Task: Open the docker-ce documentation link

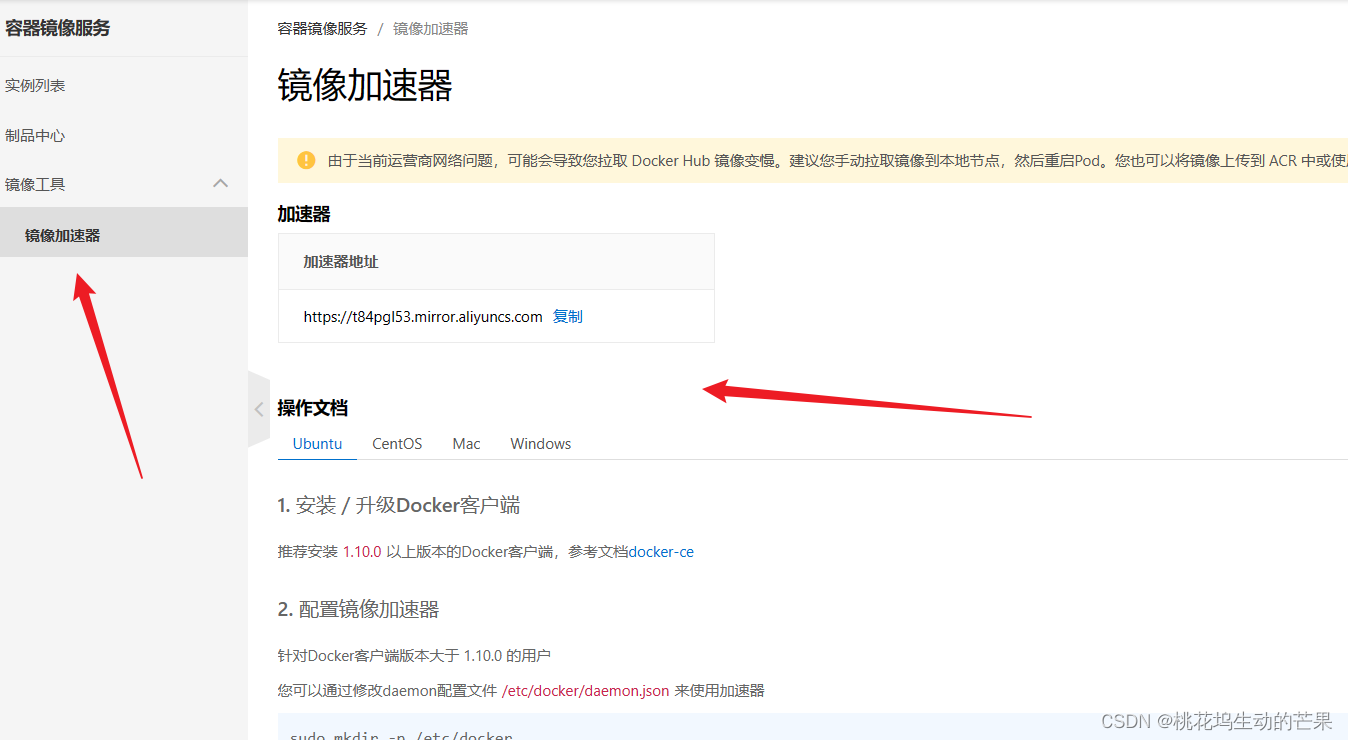Action: (x=661, y=552)
